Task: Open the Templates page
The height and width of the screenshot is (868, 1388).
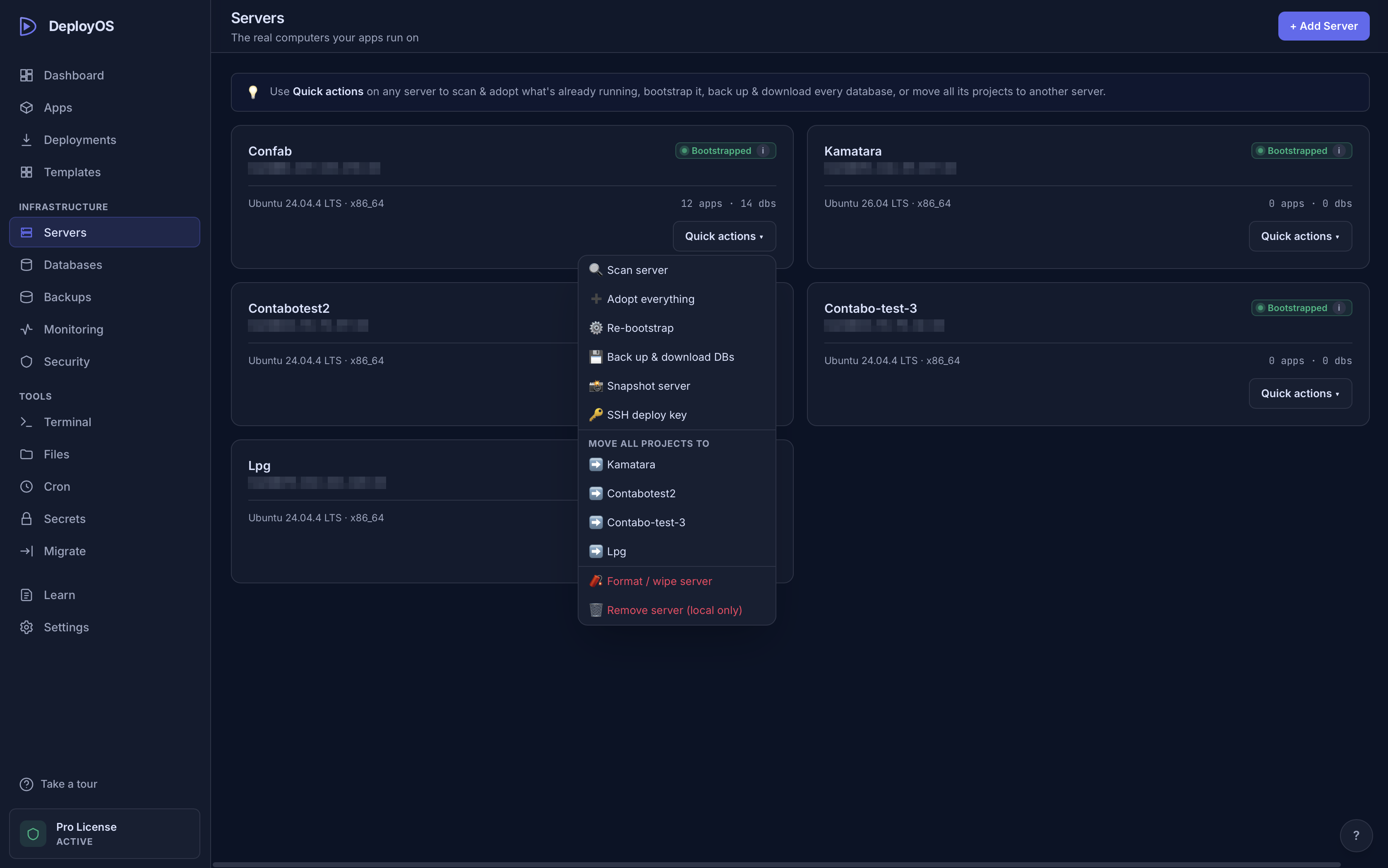Action: point(105,172)
